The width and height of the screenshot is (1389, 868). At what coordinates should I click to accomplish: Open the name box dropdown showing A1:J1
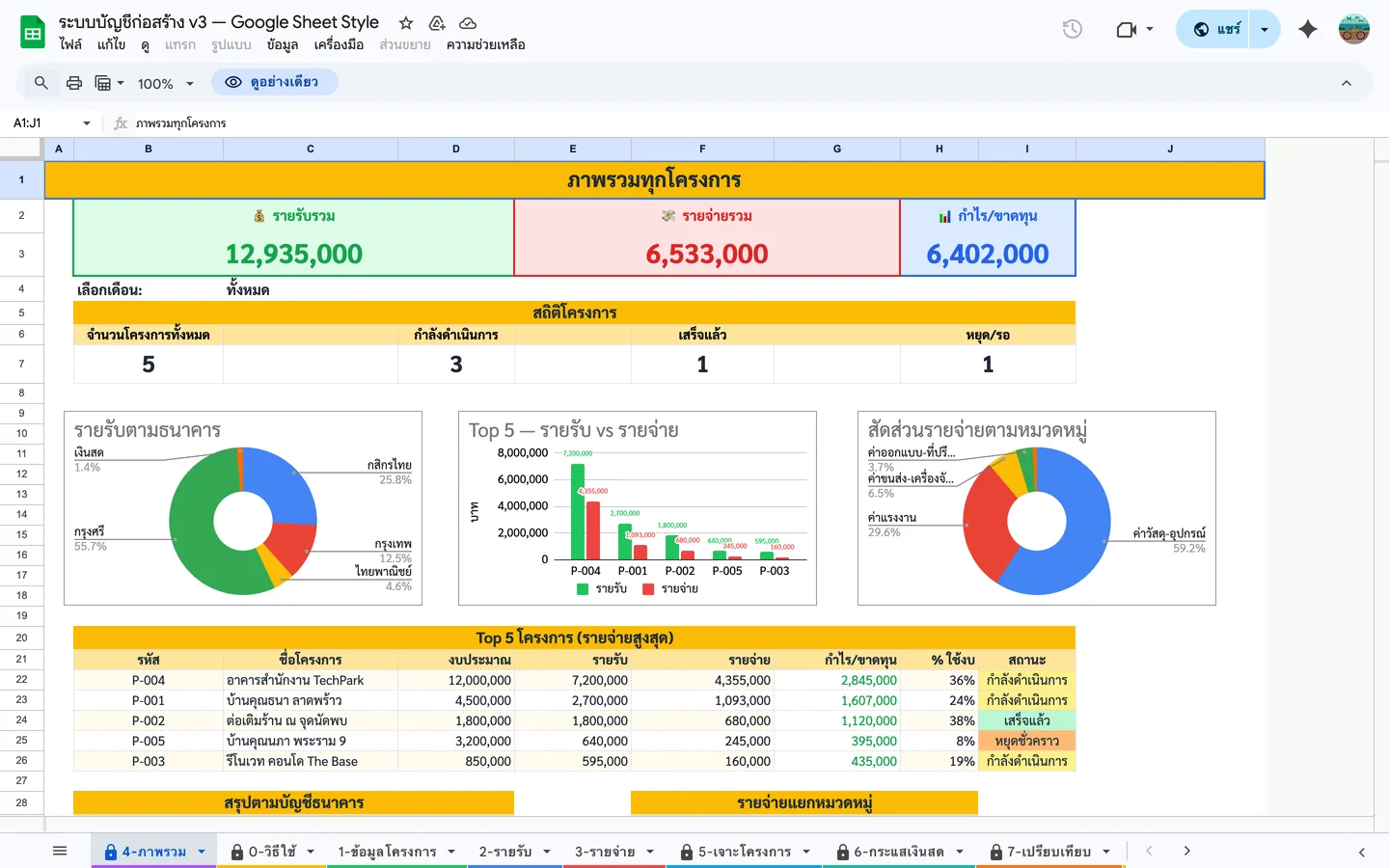coord(86,123)
